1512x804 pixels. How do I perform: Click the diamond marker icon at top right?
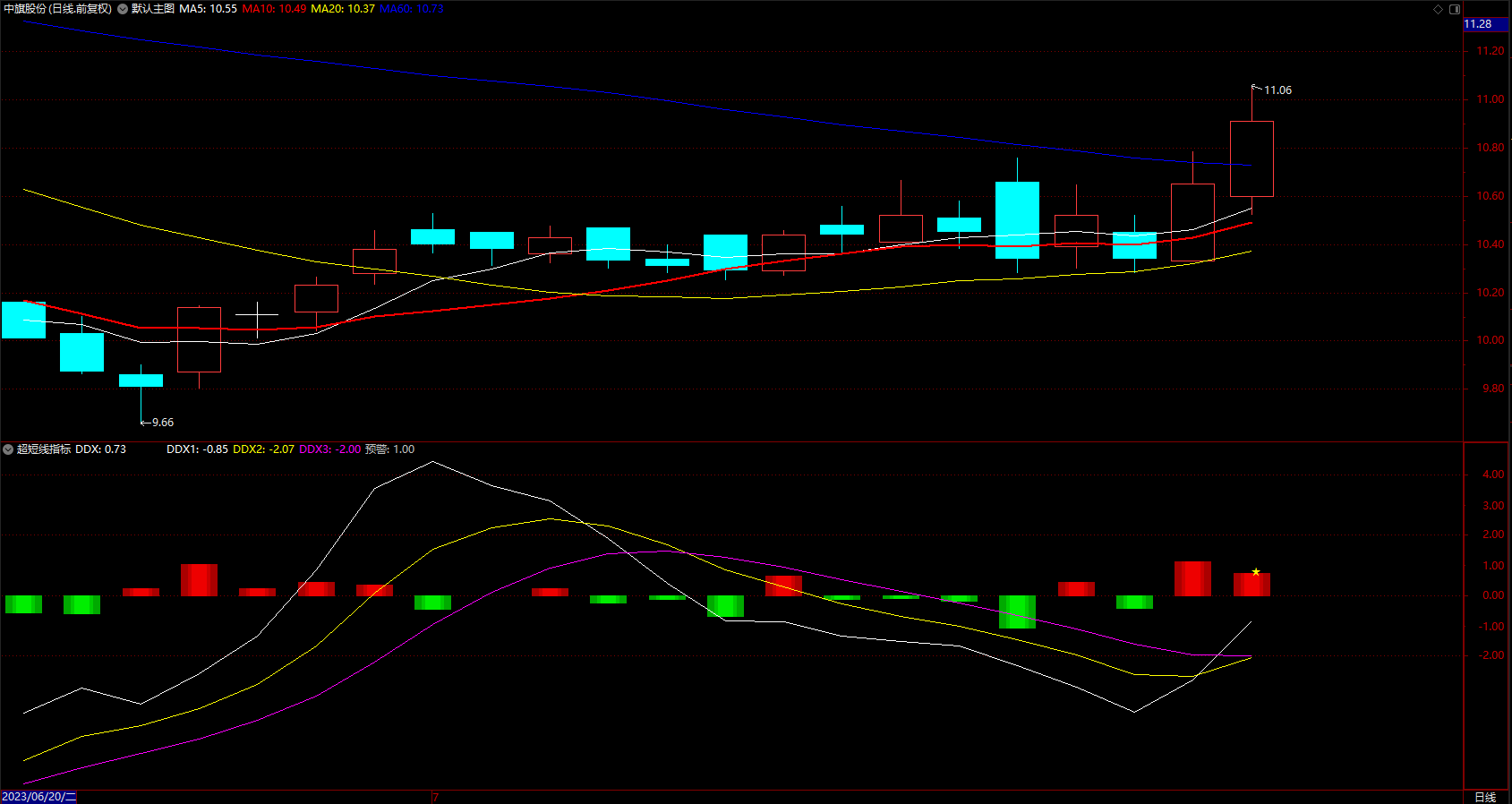1439,9
